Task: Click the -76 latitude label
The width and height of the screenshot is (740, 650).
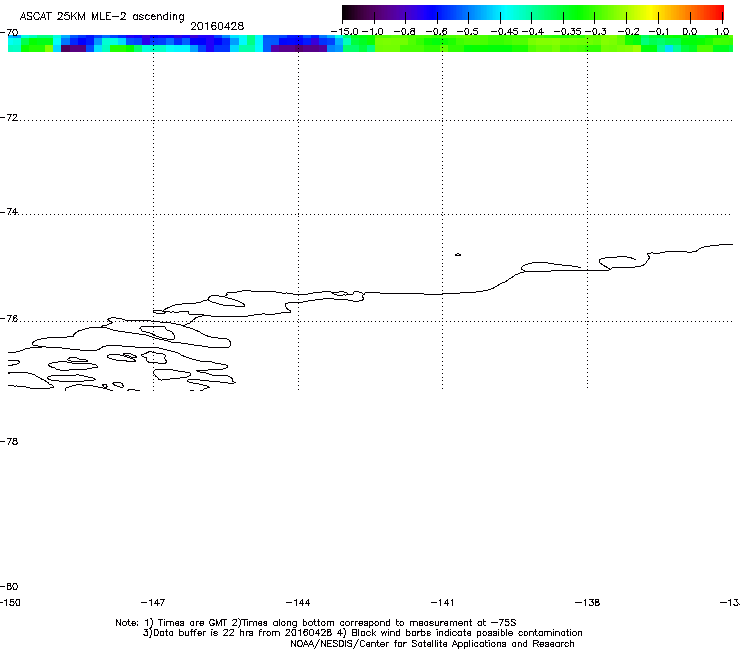Action: 9,319
